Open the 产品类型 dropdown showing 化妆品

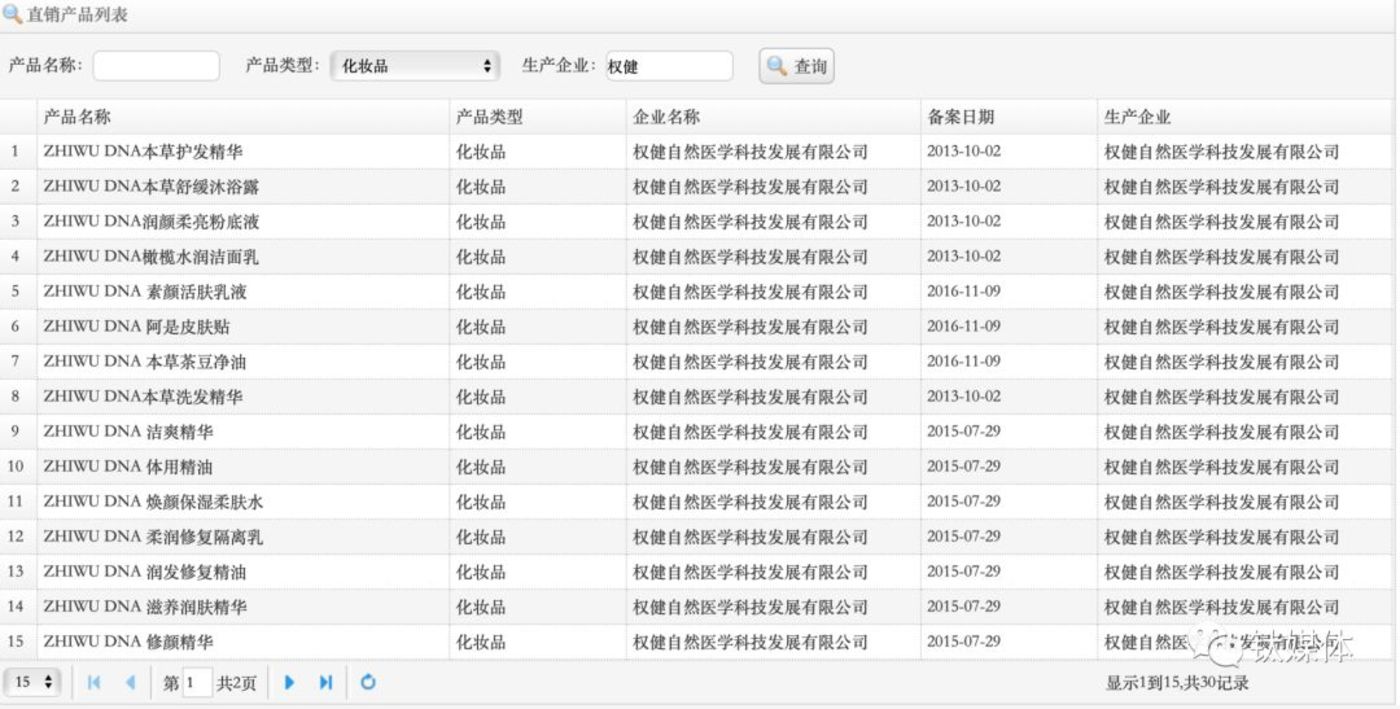[x=415, y=66]
